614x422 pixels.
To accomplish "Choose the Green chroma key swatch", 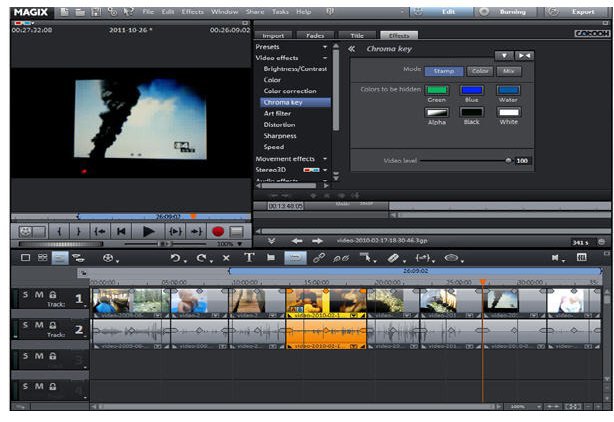I will pos(436,90).
